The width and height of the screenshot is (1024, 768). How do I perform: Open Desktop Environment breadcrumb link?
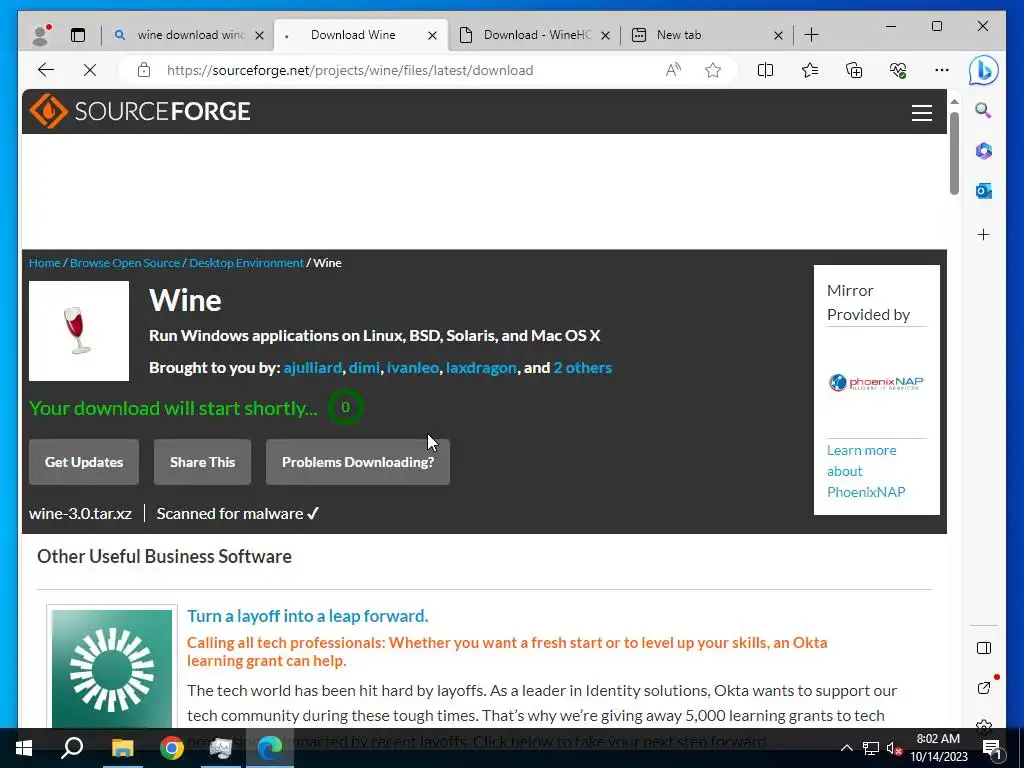tap(246, 263)
